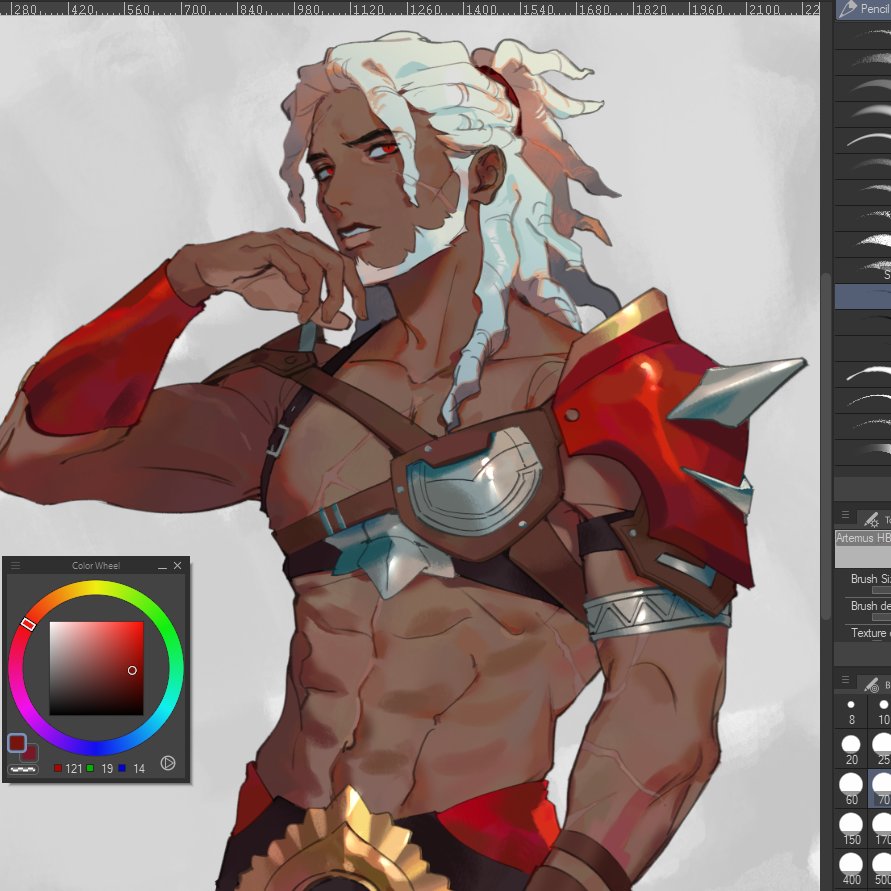Choose brush size preset 60
891x891 pixels.
pos(851,789)
